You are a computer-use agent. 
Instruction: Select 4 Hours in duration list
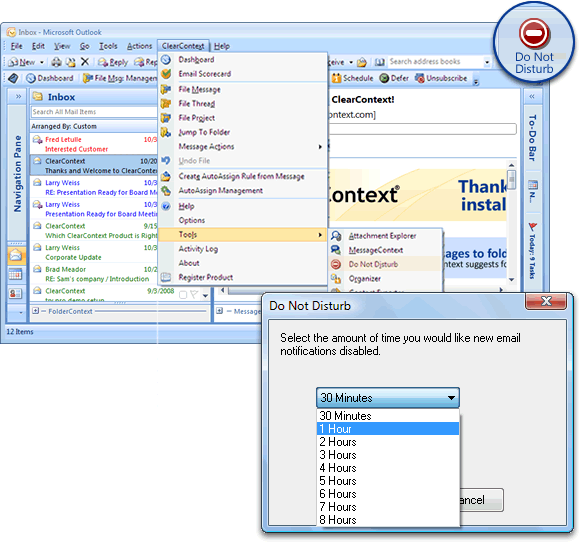coord(388,468)
